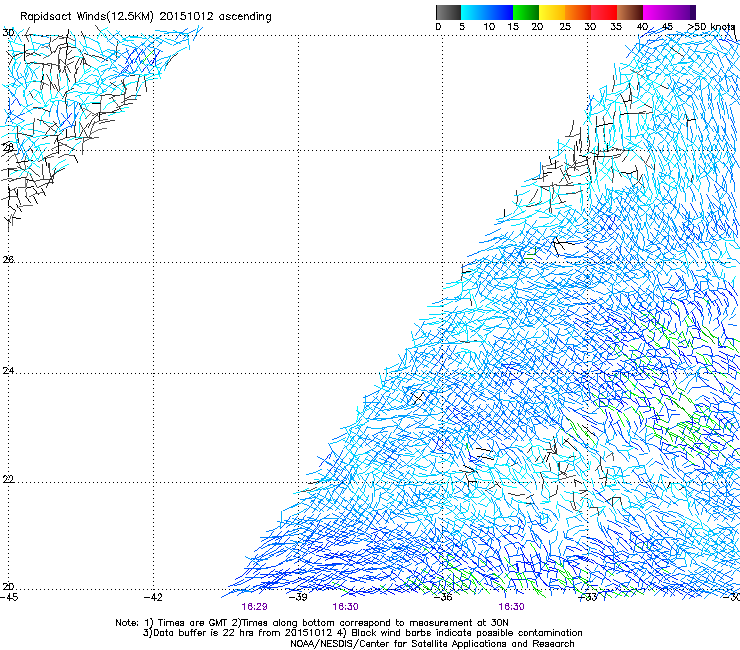Pick the orange 25-30 knots legend segment
Screen dimensions: 740x650
tap(578, 12)
